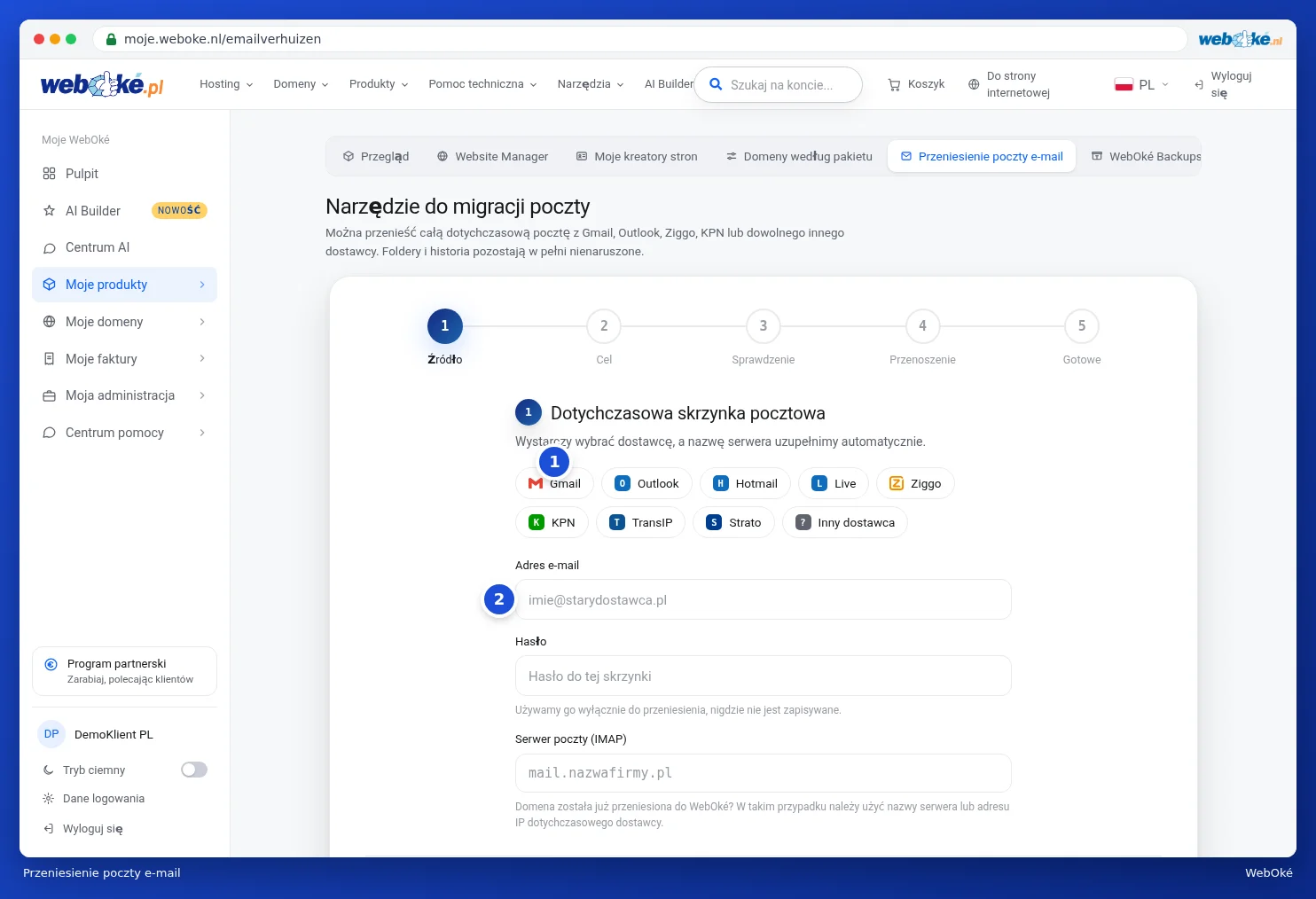Expand Moje faktury sidebar item
Screen dimensions: 1316x899
pos(124,359)
